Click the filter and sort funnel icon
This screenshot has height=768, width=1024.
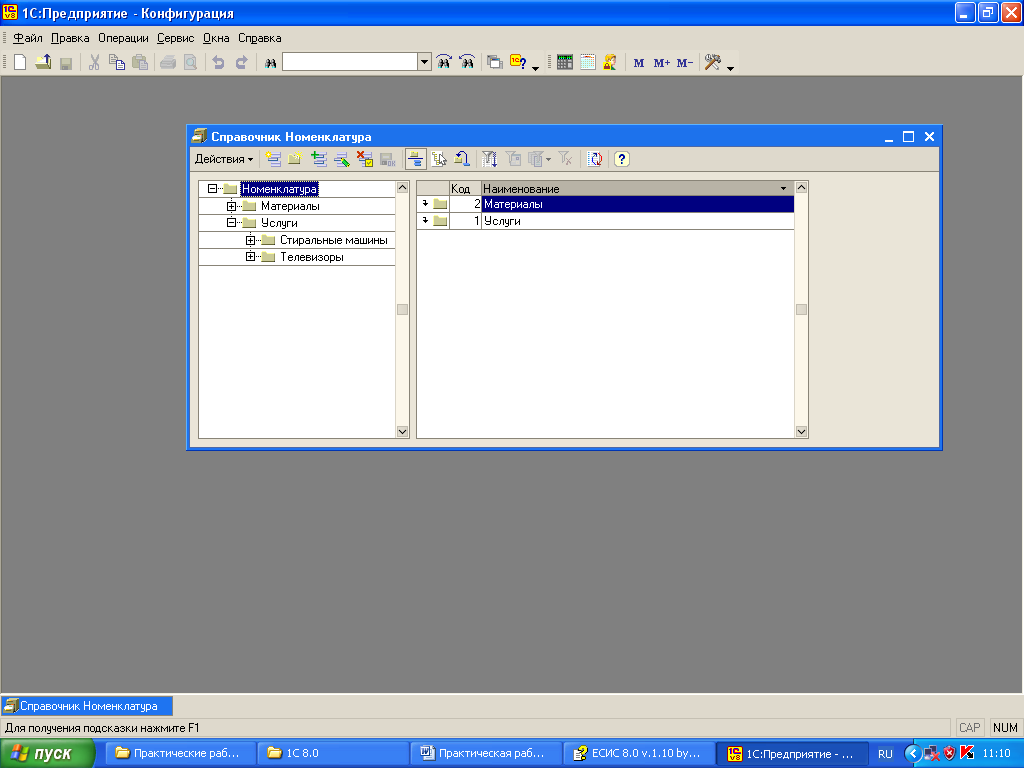pos(490,159)
